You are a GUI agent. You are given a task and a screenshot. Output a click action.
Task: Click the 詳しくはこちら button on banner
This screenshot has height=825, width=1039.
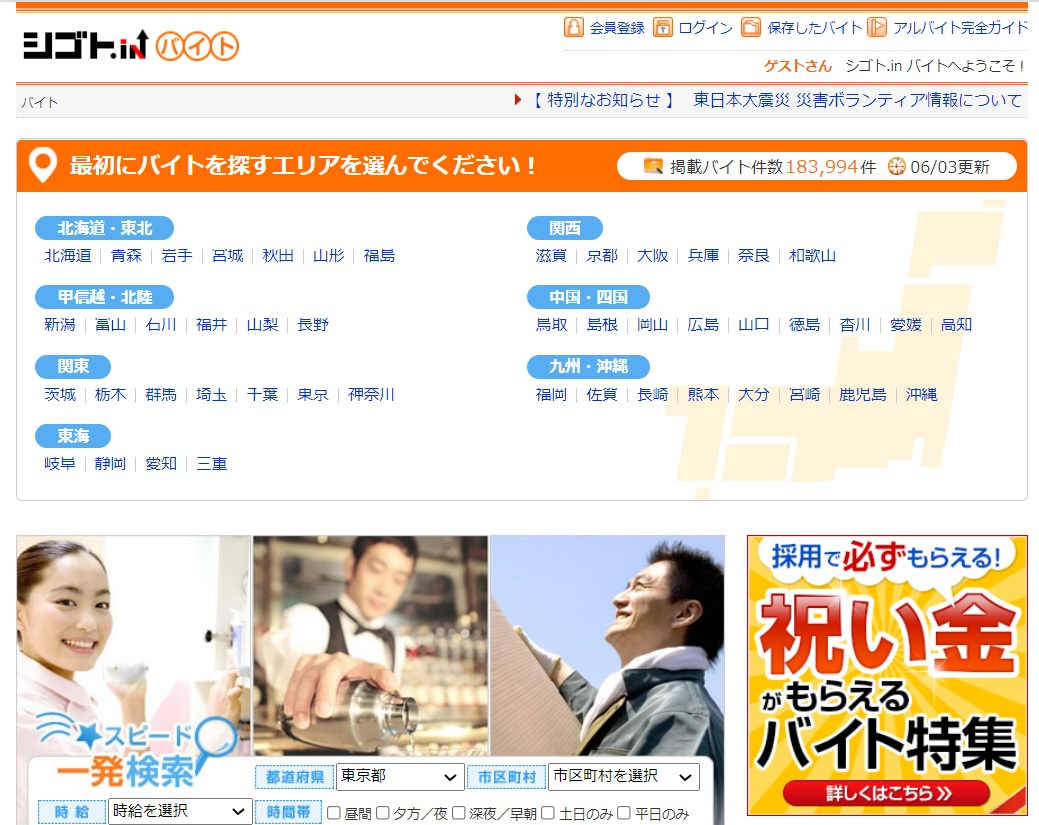(x=887, y=793)
